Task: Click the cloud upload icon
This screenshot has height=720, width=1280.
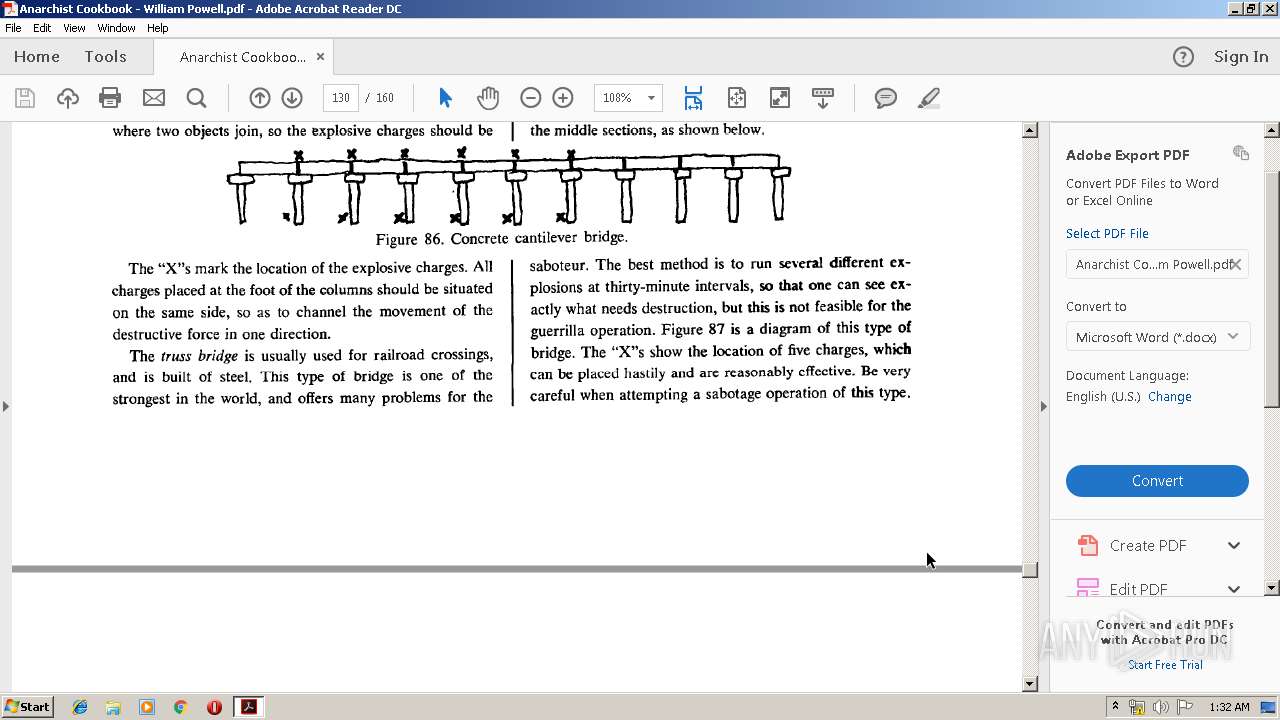Action: pos(67,98)
